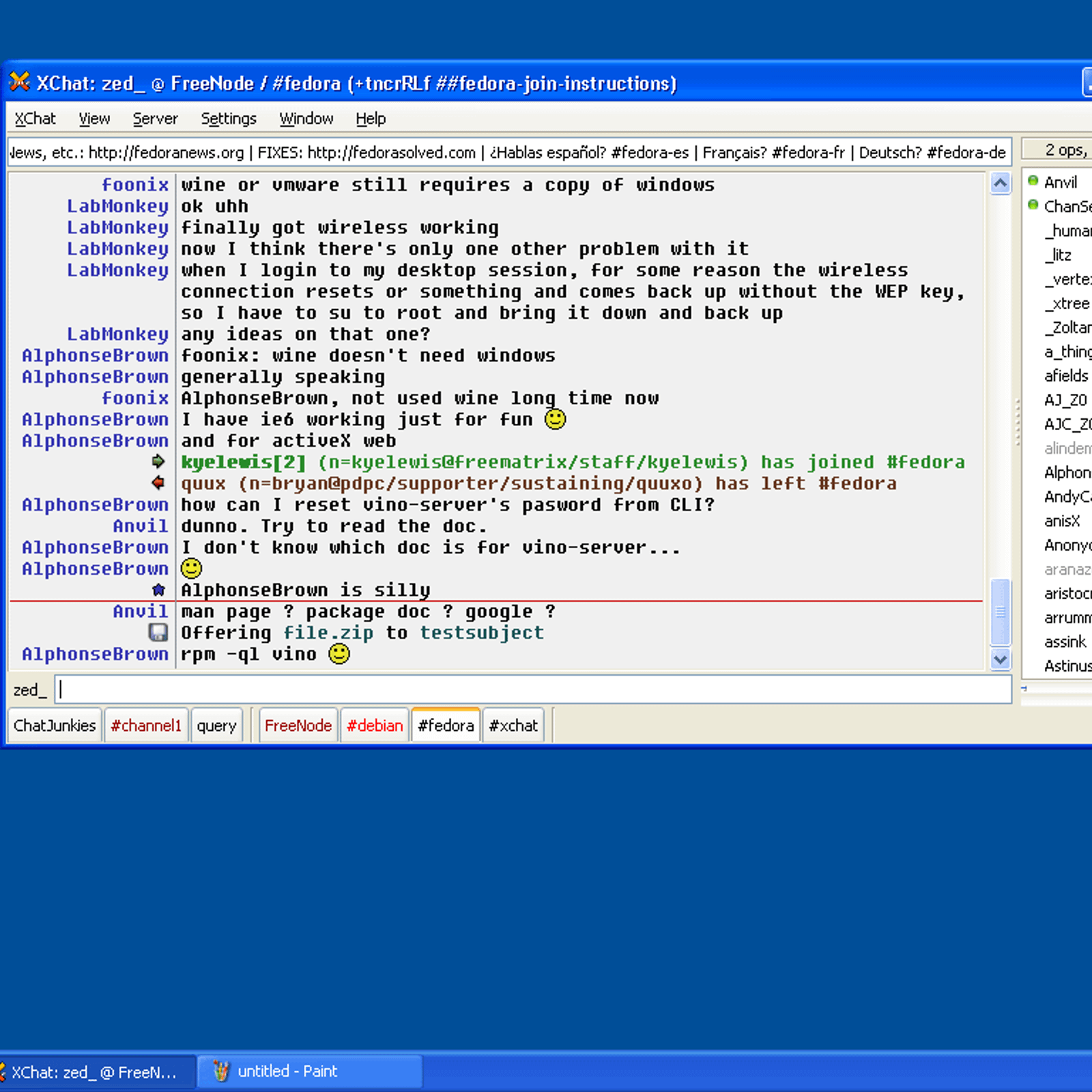Select _litz in the user list
1092x1092 pixels.
(x=1059, y=255)
